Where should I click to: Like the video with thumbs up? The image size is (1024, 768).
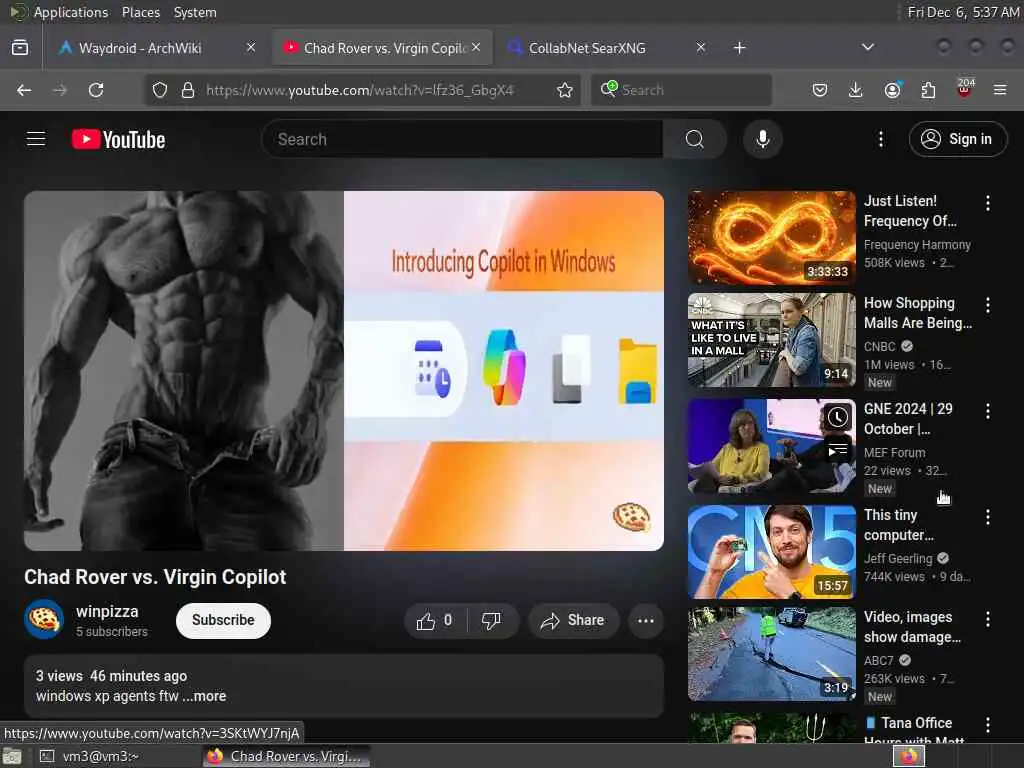tap(435, 620)
